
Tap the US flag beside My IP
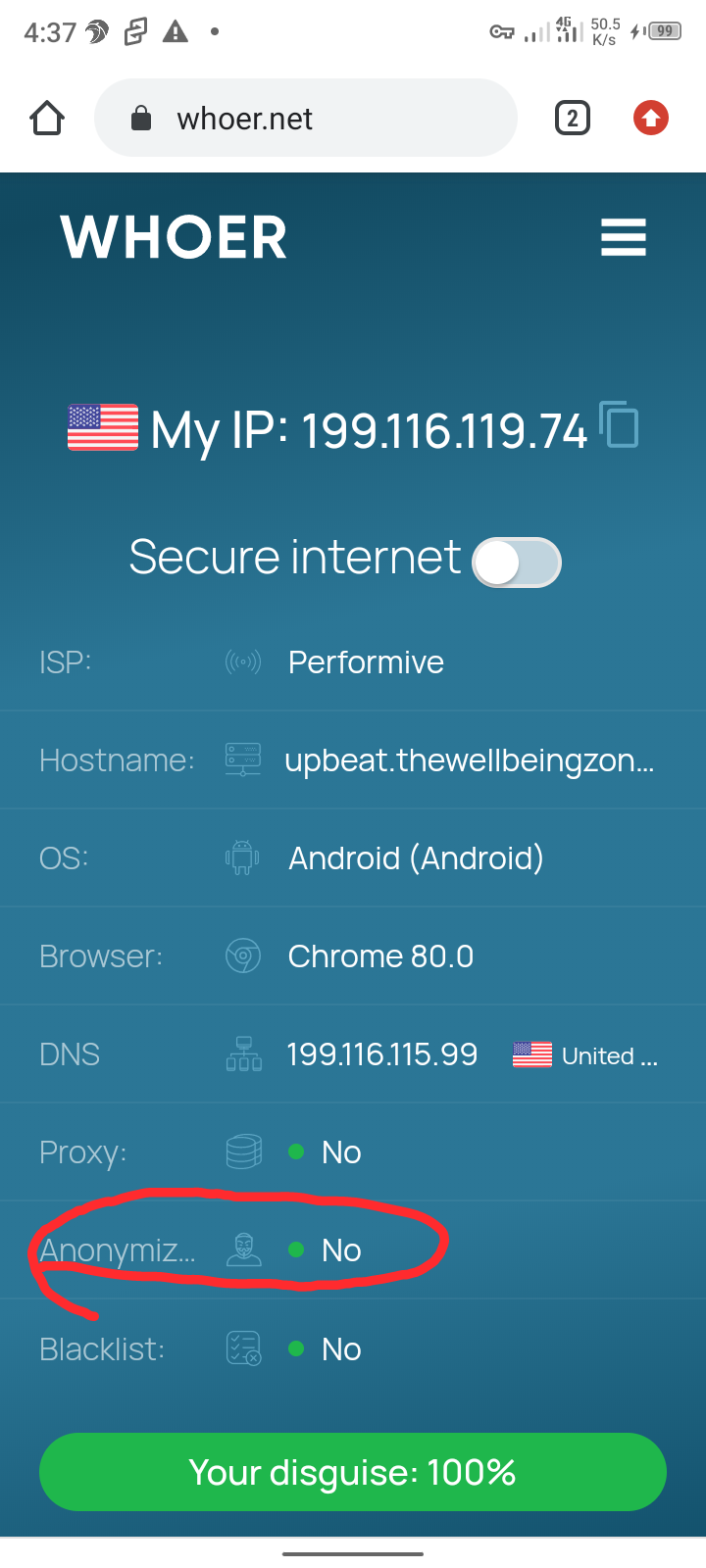pos(103,427)
